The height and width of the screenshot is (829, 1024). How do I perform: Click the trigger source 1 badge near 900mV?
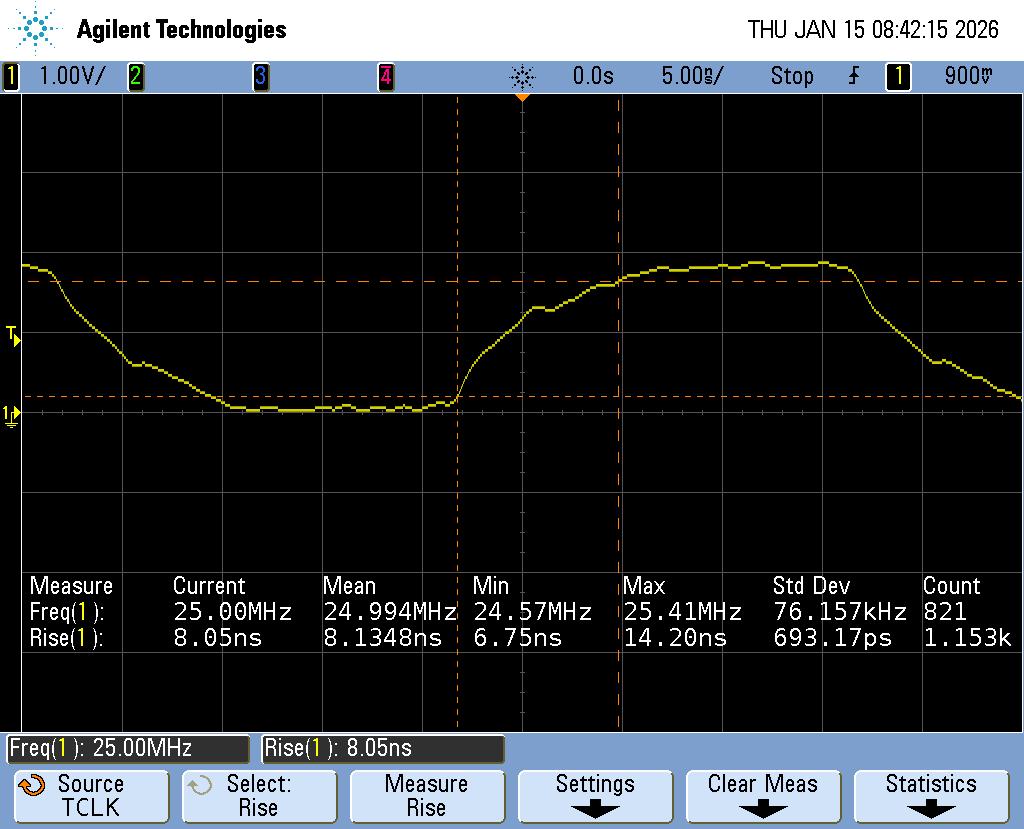[x=898, y=76]
